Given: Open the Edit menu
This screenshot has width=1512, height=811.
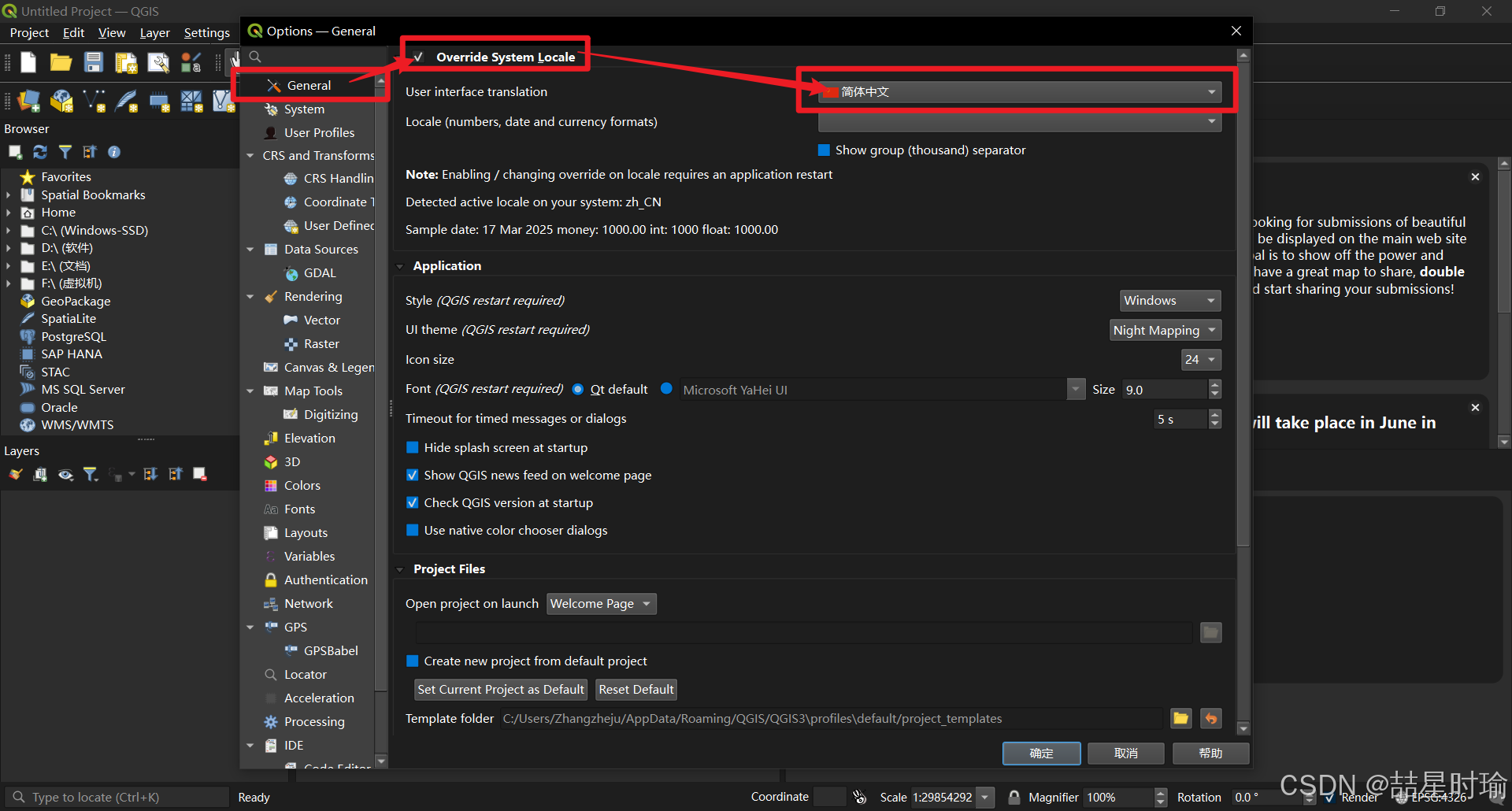Looking at the screenshot, I should pyautogui.click(x=73, y=32).
